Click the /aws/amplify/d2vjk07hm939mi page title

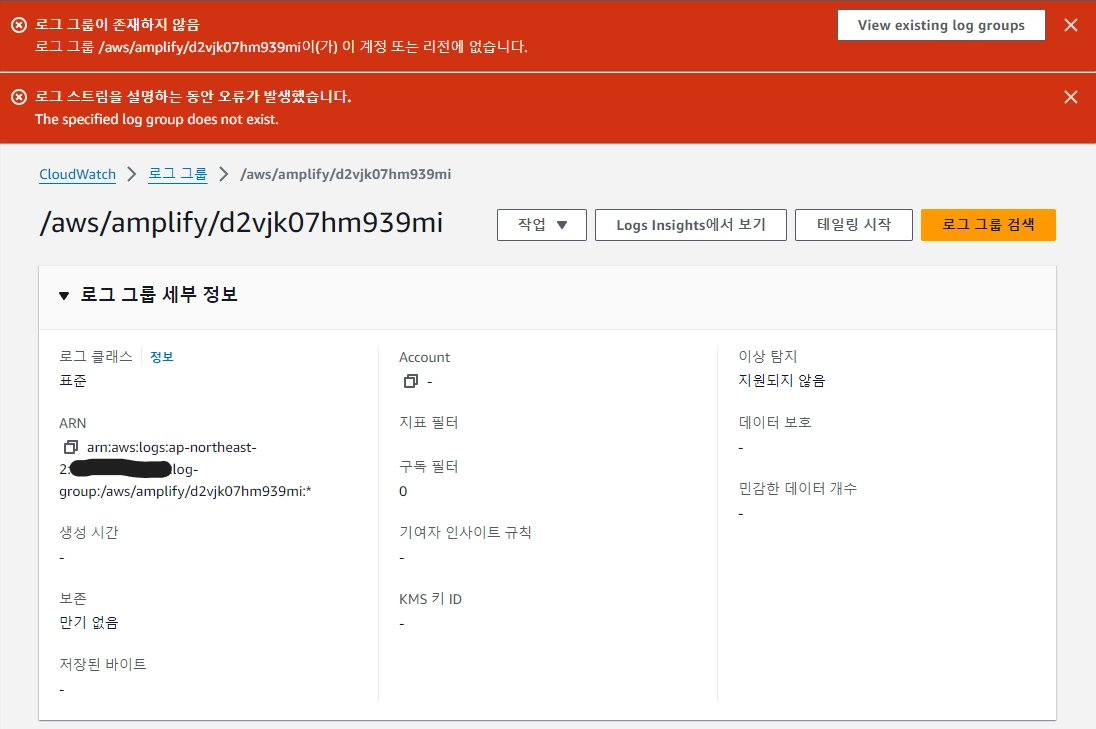point(240,223)
